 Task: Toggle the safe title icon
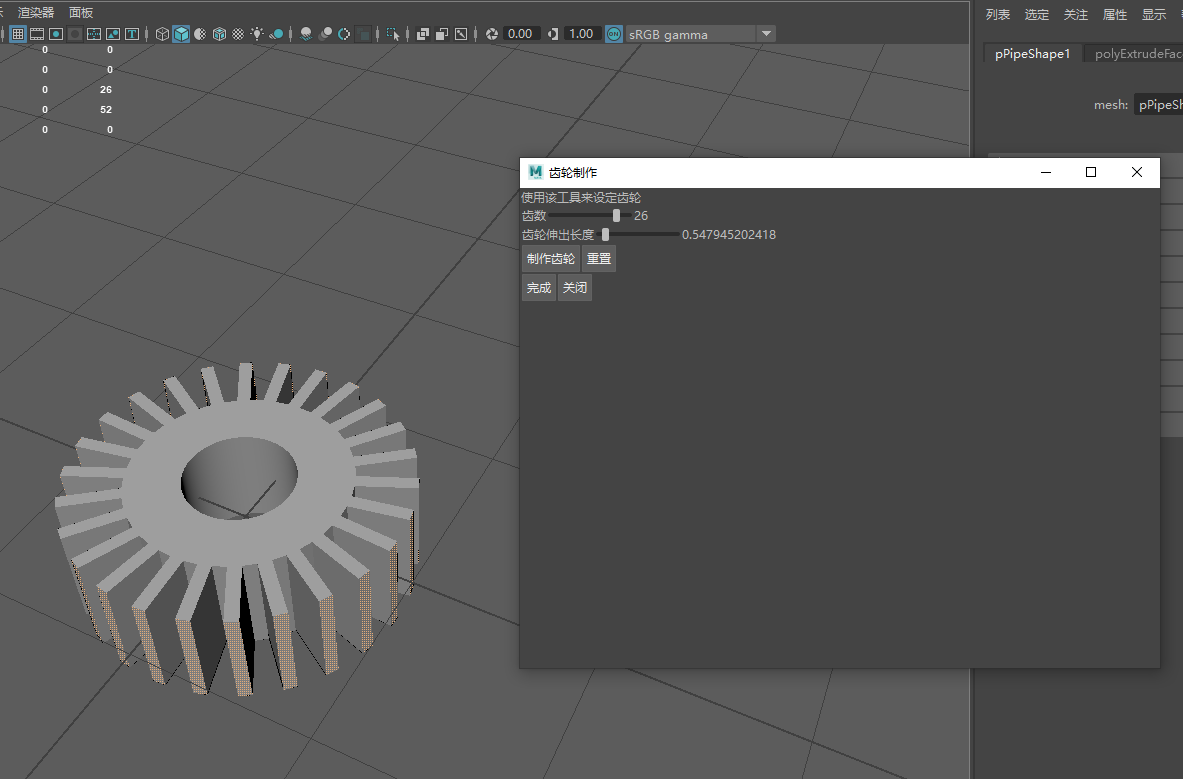[x=132, y=34]
